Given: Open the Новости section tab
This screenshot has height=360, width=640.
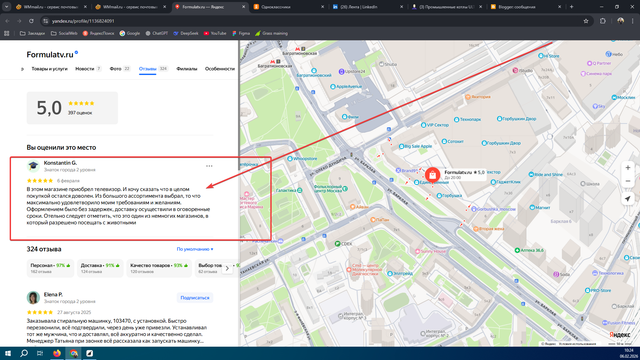Looking at the screenshot, I should click(x=88, y=69).
